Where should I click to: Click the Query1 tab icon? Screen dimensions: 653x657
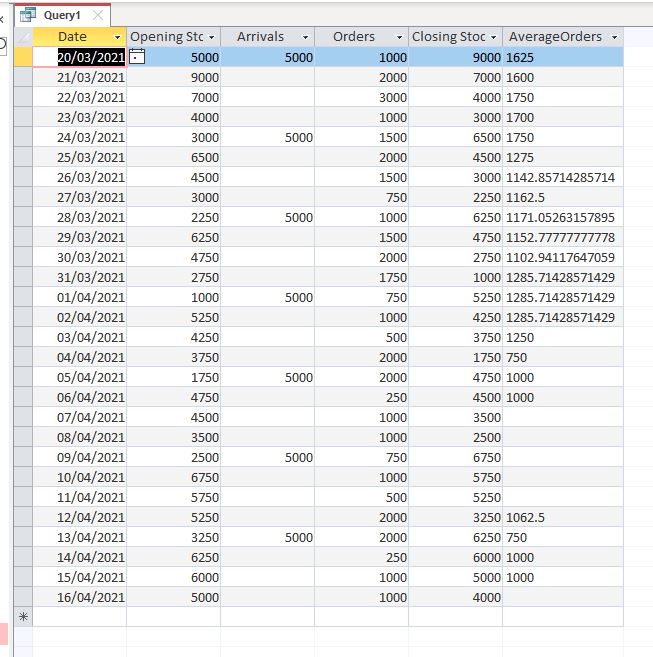point(28,15)
